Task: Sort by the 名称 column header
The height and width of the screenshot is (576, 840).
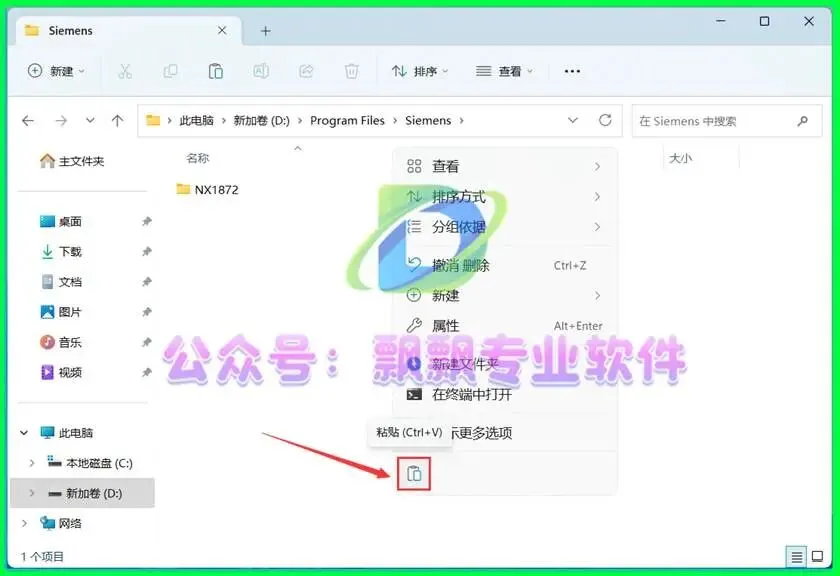Action: [197, 158]
